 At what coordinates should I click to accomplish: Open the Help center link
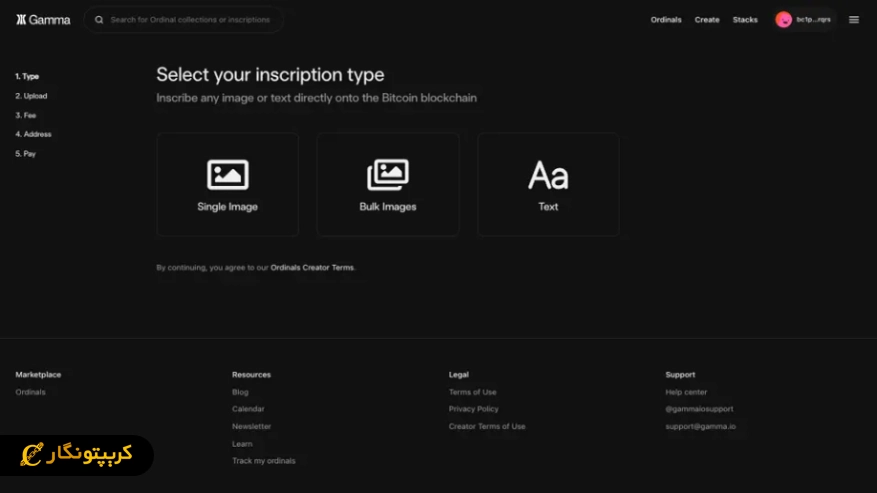686,392
